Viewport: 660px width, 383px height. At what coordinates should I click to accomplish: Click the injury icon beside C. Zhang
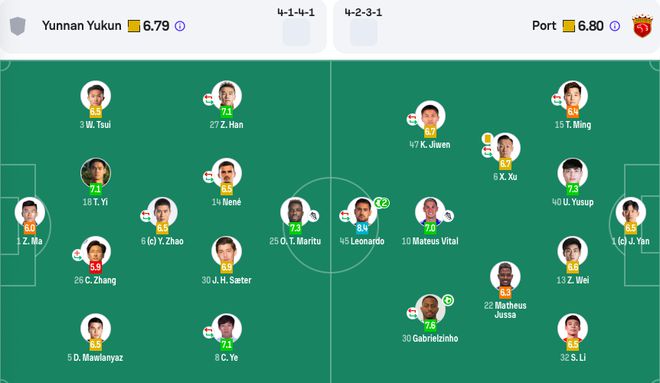[x=77, y=255]
